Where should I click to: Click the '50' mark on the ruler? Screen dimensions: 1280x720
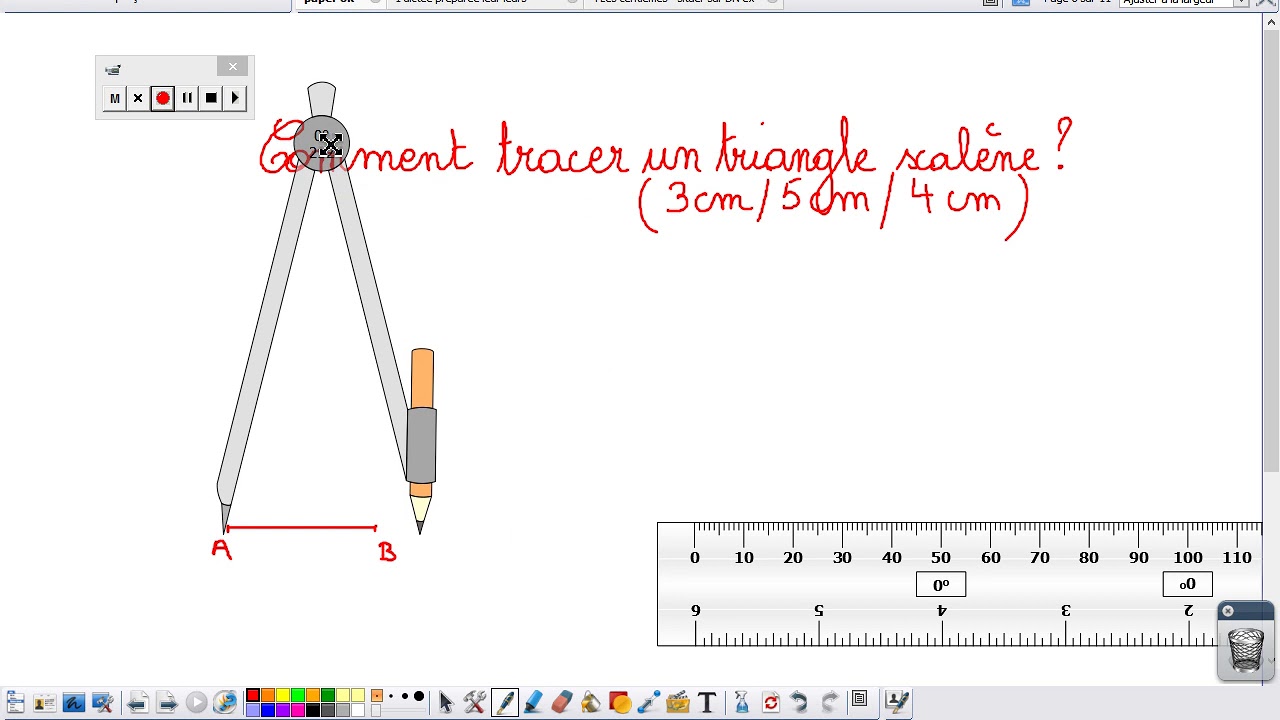941,557
